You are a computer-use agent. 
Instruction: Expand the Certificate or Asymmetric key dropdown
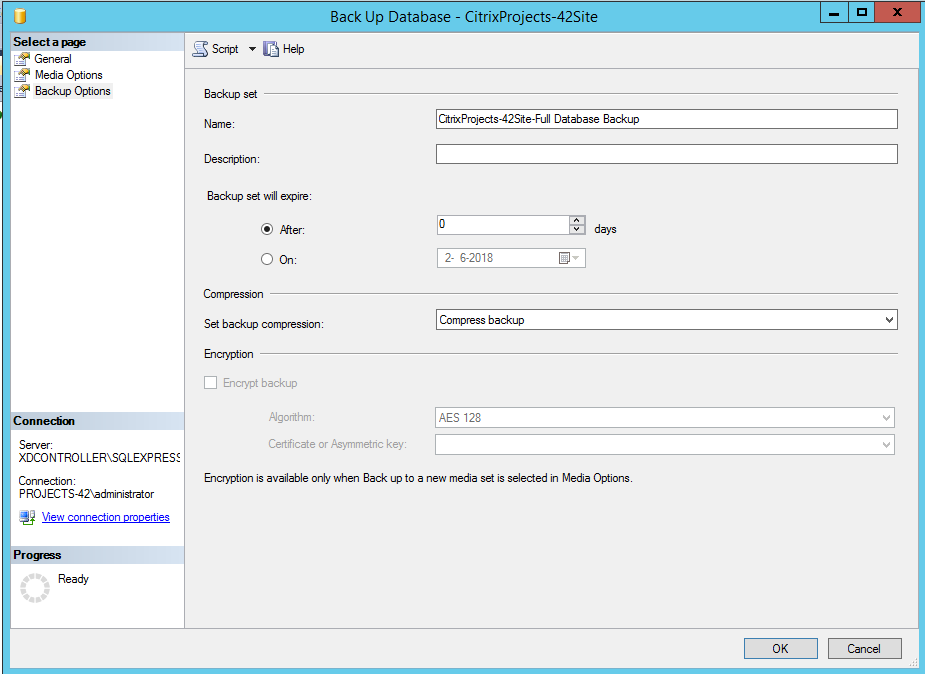886,444
